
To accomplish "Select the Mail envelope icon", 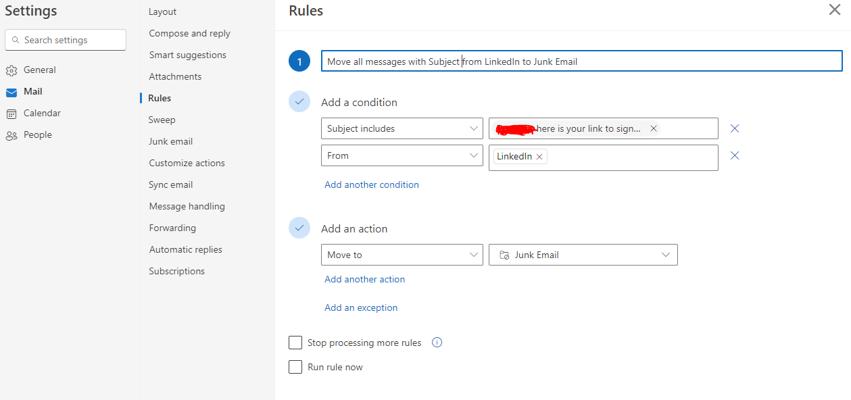I will [x=11, y=92].
